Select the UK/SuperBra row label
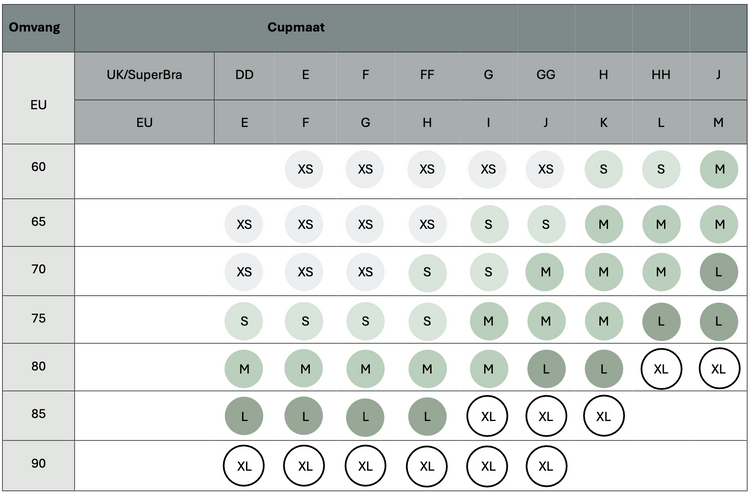 (x=145, y=74)
